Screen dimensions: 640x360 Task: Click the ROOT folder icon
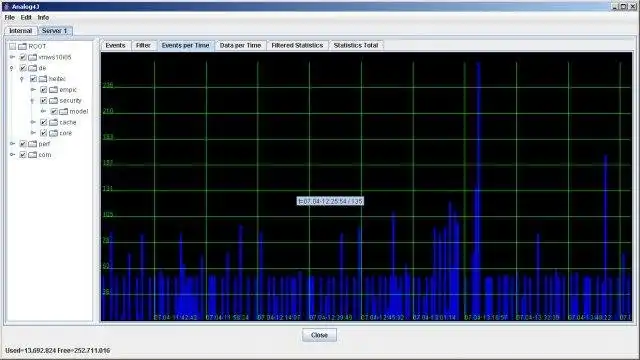22,47
